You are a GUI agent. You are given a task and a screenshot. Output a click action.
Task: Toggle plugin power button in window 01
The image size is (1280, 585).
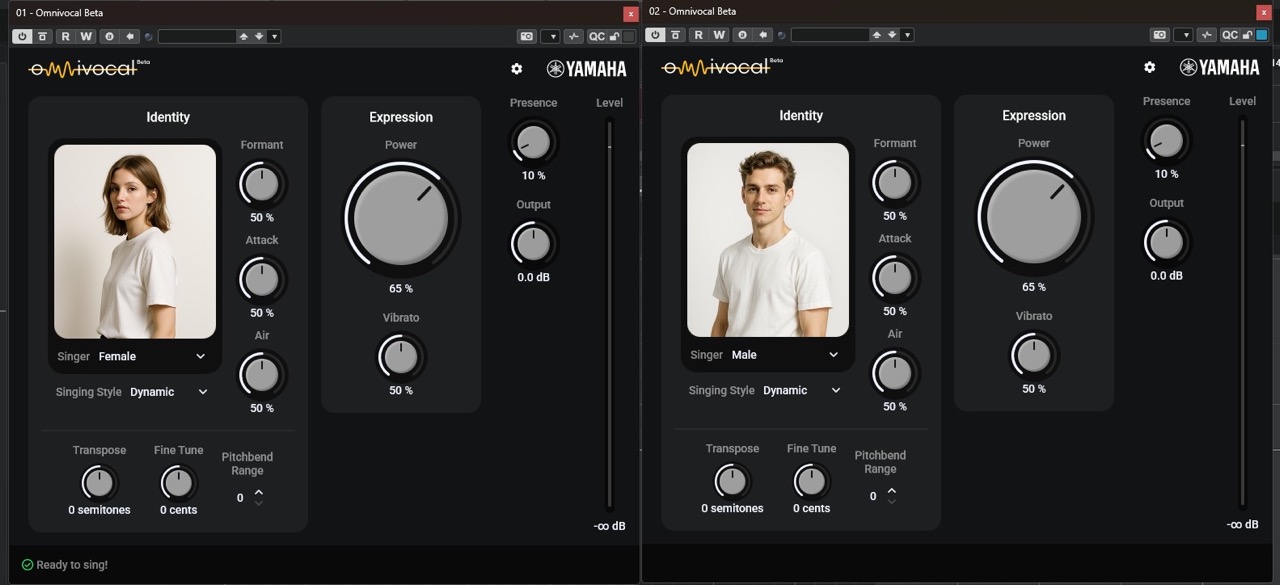tap(22, 36)
